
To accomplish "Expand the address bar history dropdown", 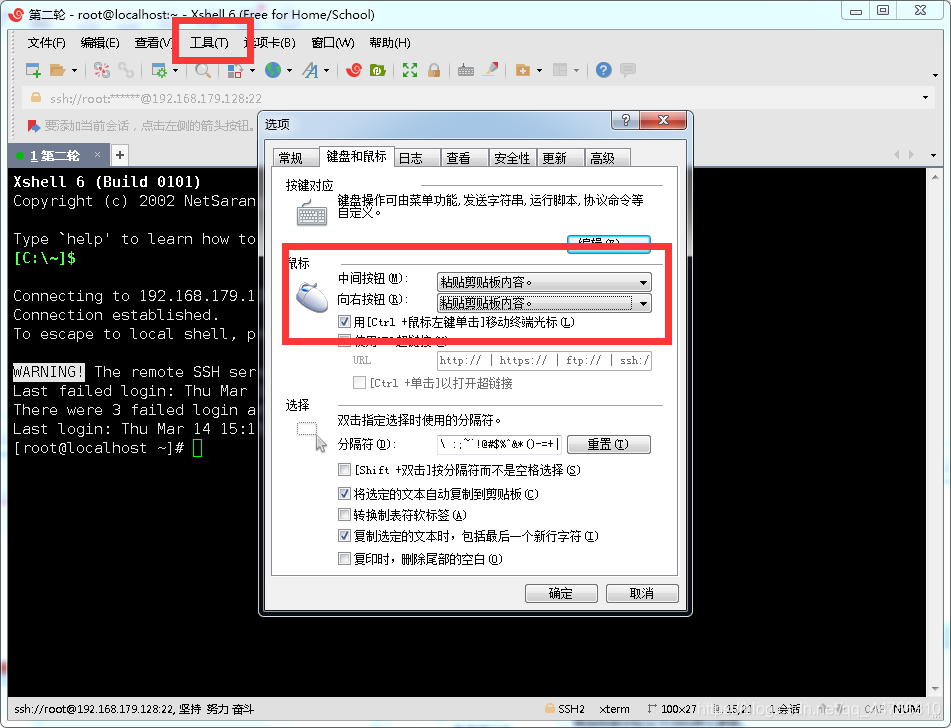I will pyautogui.click(x=926, y=98).
